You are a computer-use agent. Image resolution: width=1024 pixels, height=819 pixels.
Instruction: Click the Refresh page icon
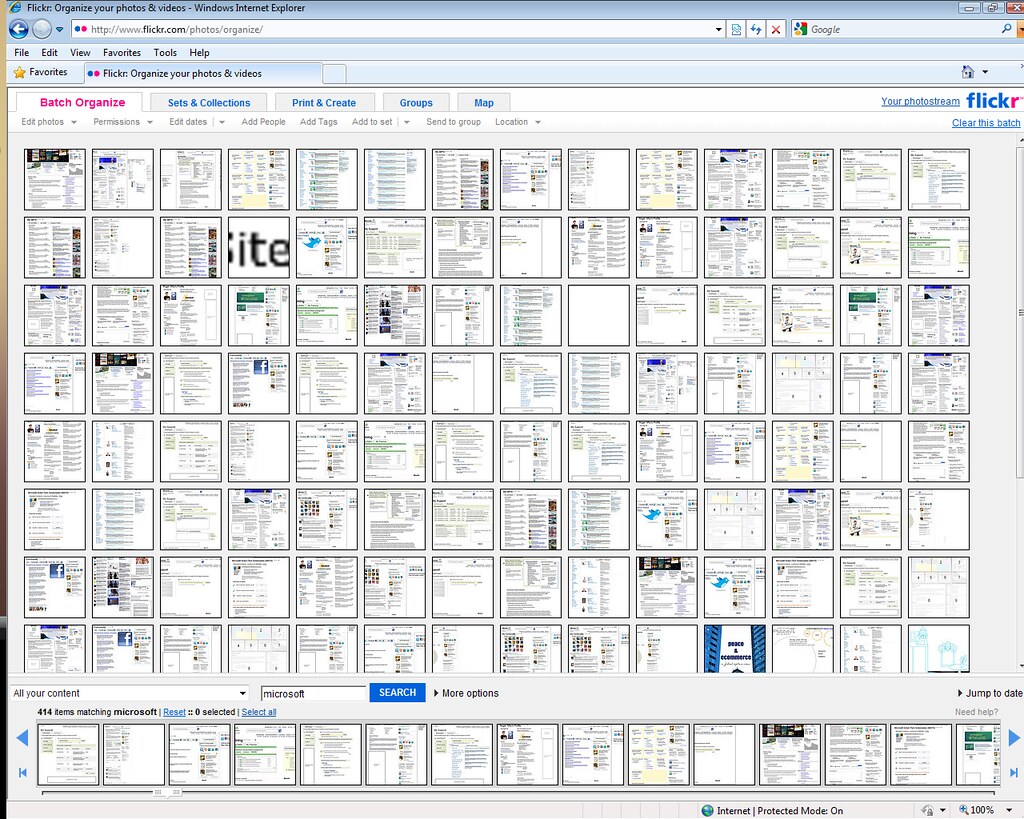(756, 29)
